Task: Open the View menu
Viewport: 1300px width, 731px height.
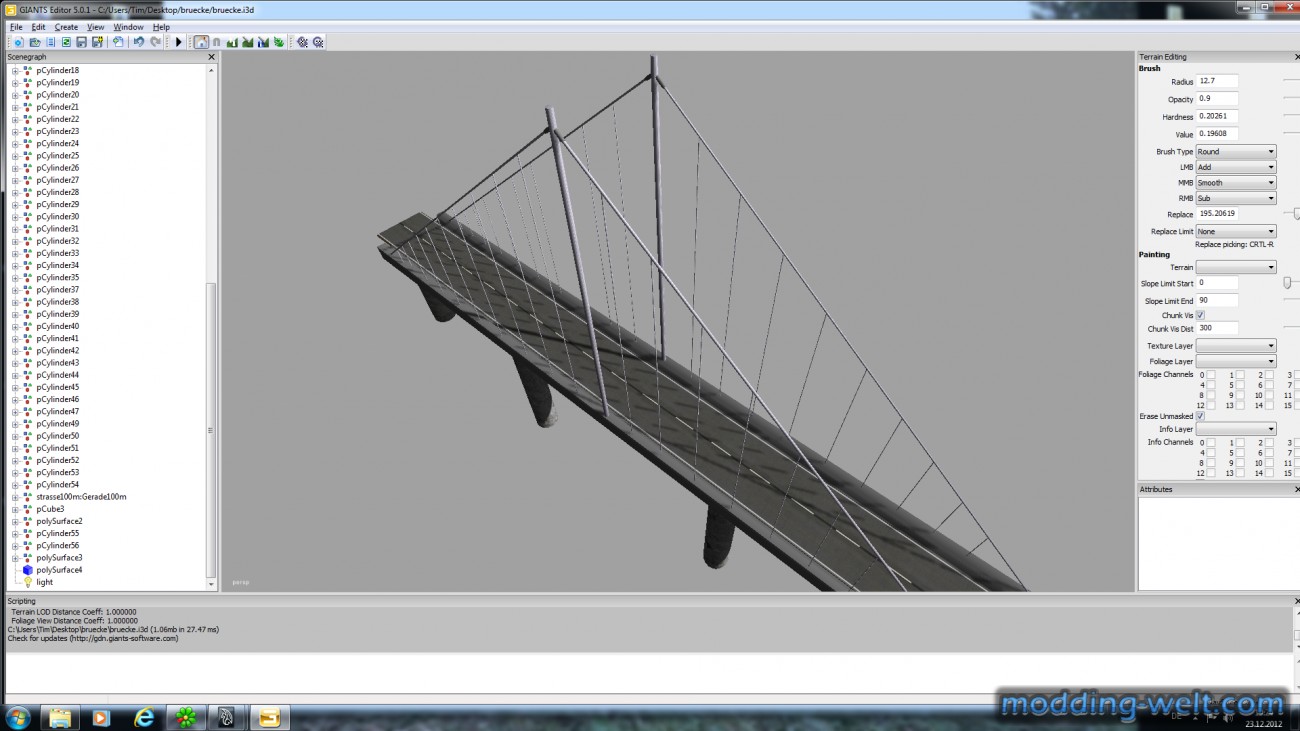Action: point(95,27)
